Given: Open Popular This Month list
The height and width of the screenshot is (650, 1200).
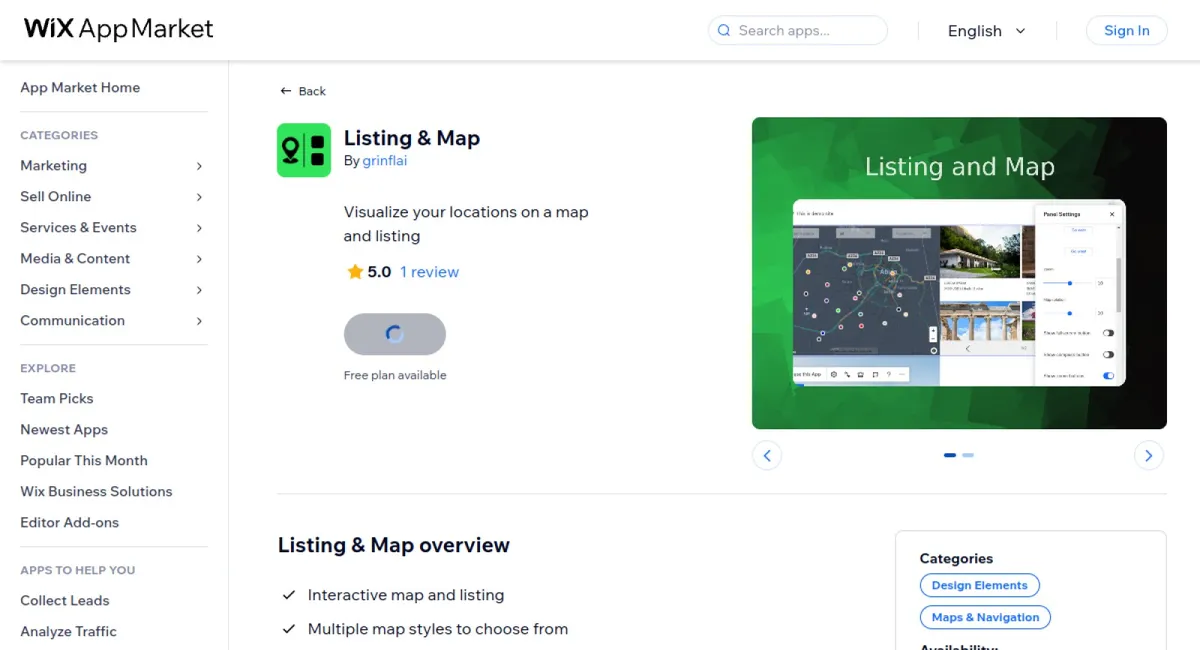Looking at the screenshot, I should [84, 460].
